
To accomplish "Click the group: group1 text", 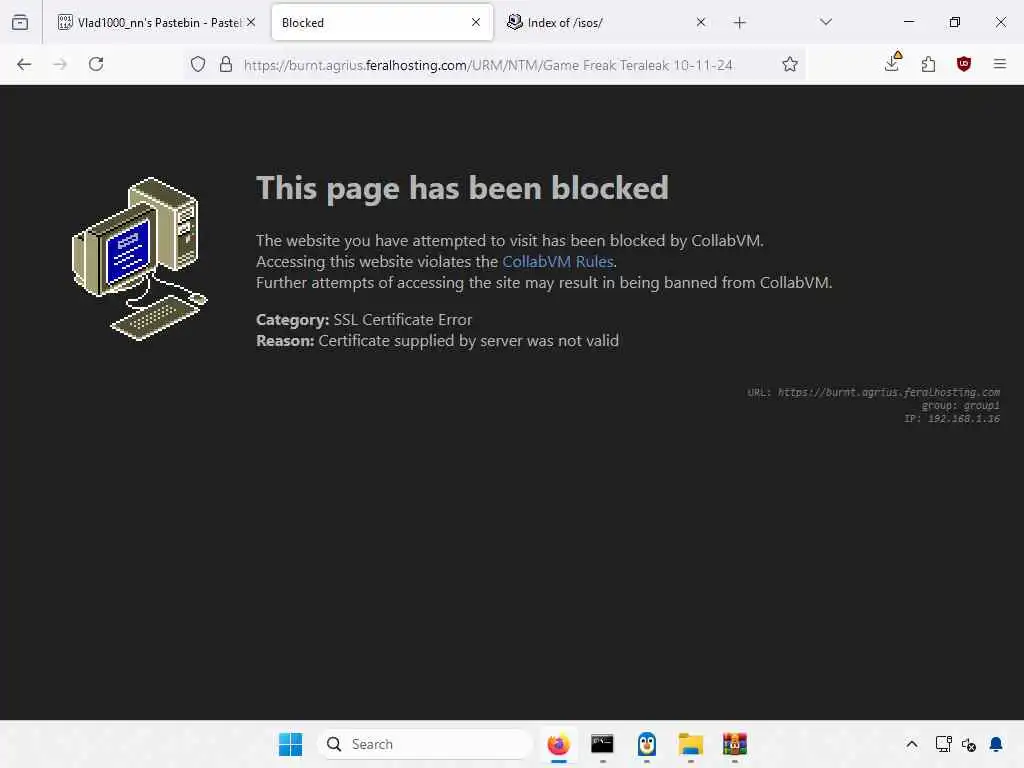I will click(960, 406).
